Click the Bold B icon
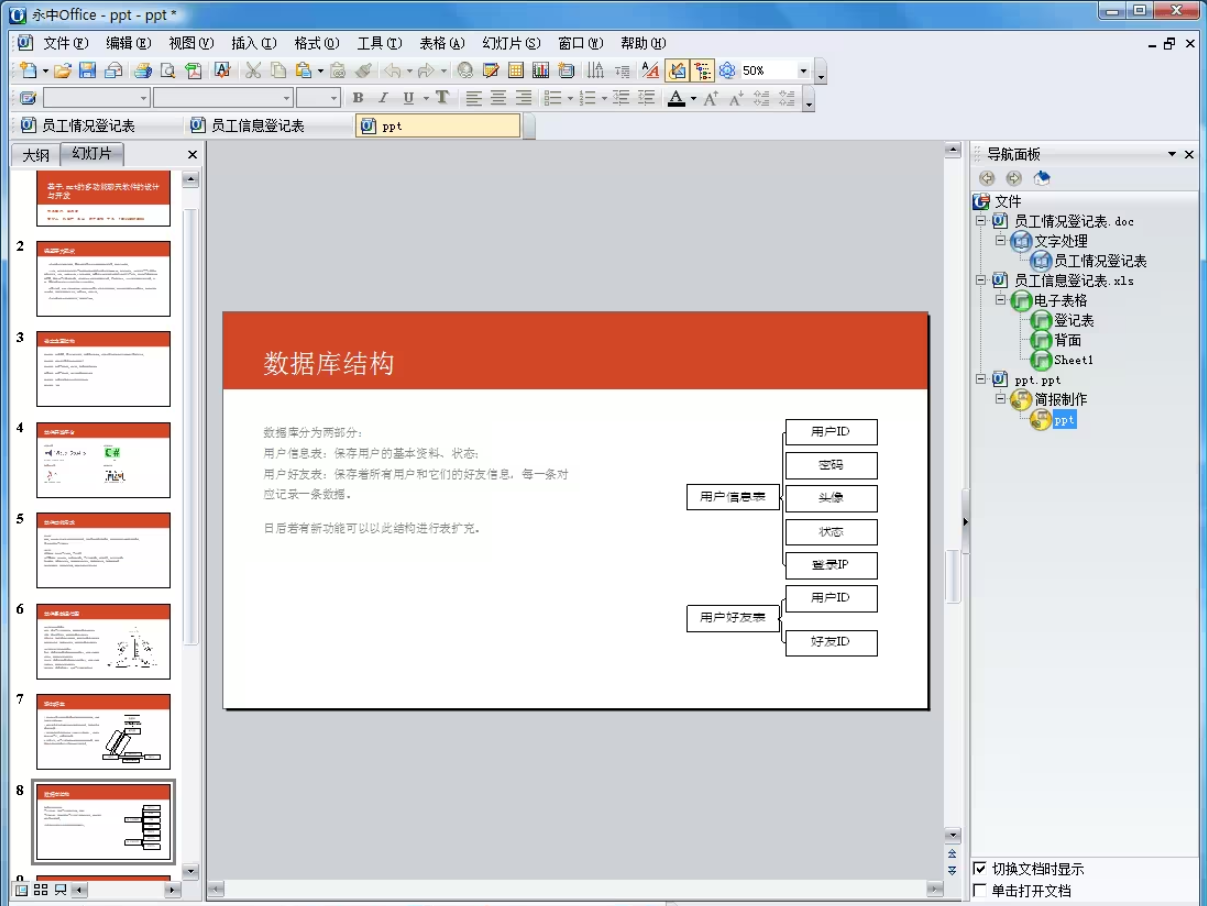 click(x=358, y=98)
